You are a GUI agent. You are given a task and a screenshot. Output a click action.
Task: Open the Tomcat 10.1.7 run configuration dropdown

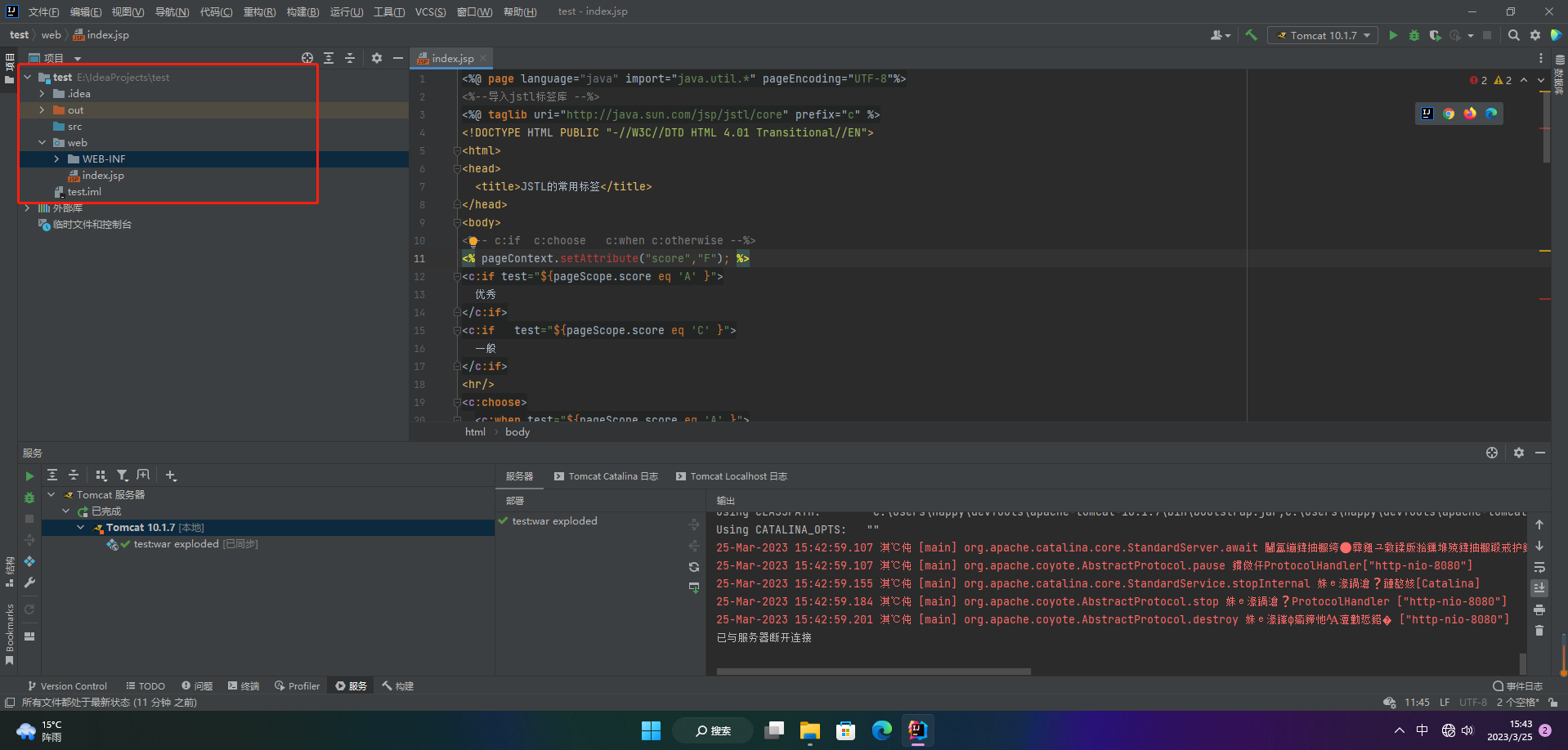(x=1323, y=35)
